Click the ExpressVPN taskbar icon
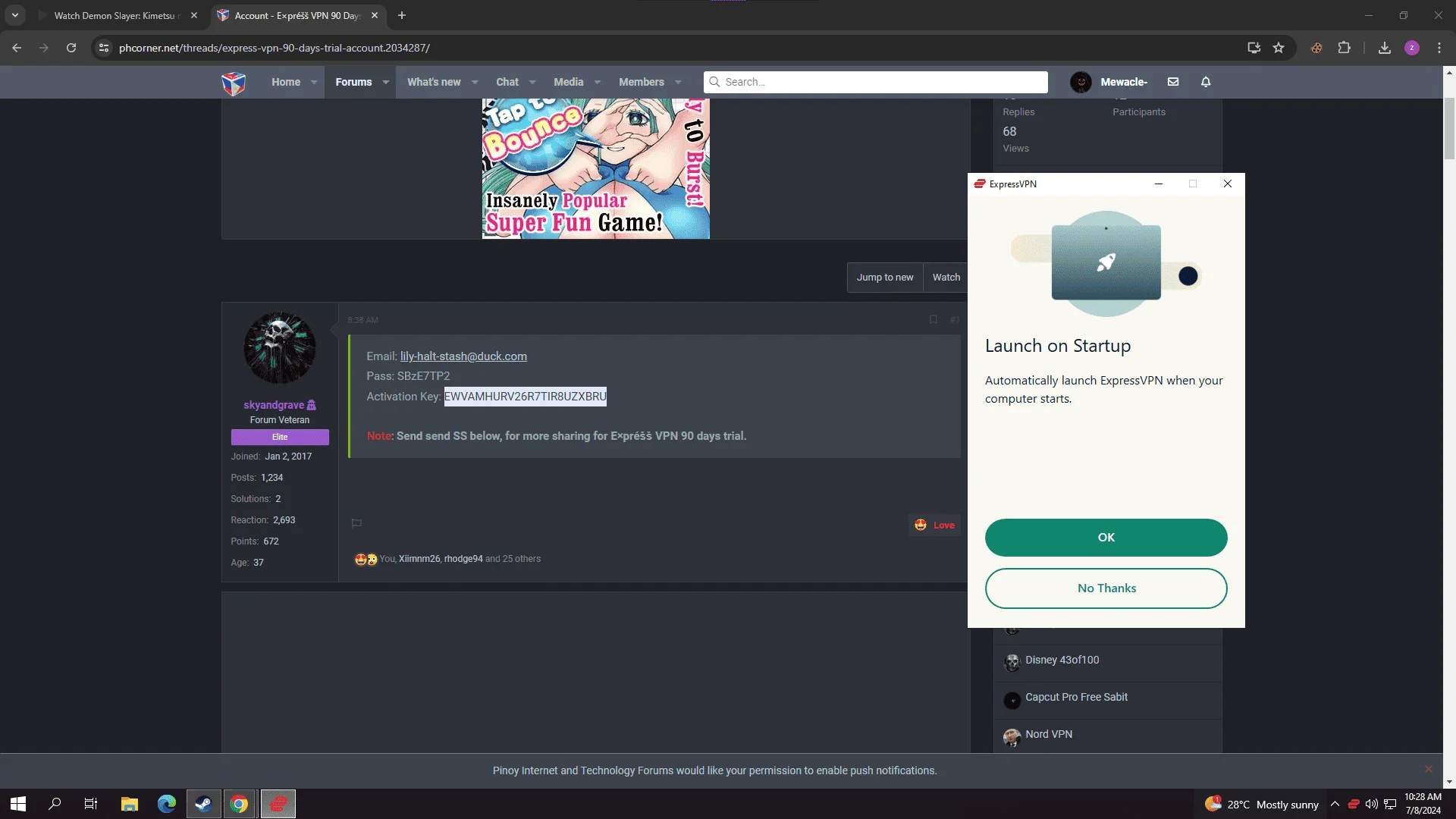The image size is (1456, 819). pos(278,804)
